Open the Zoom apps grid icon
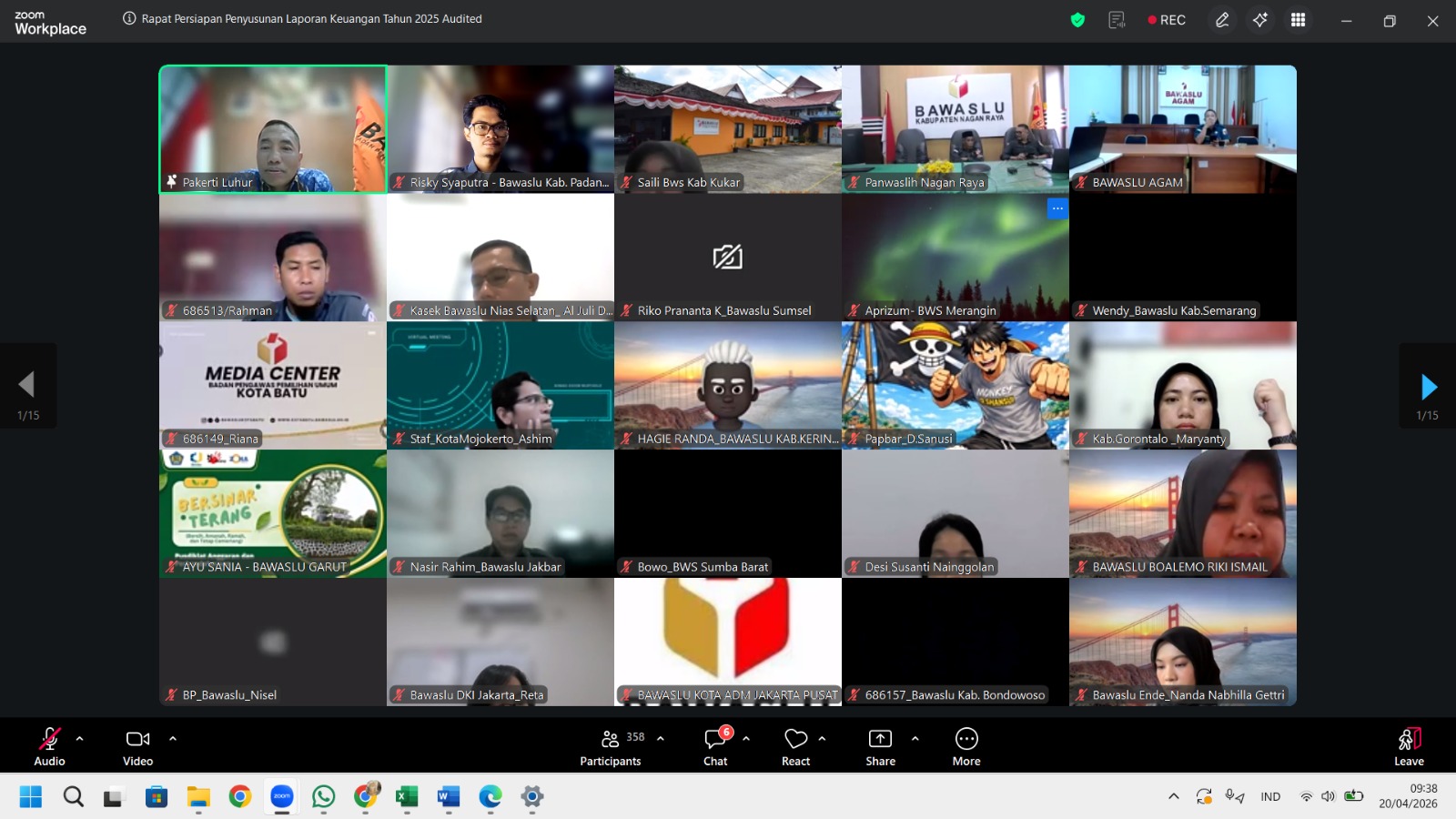 pyautogui.click(x=1299, y=20)
